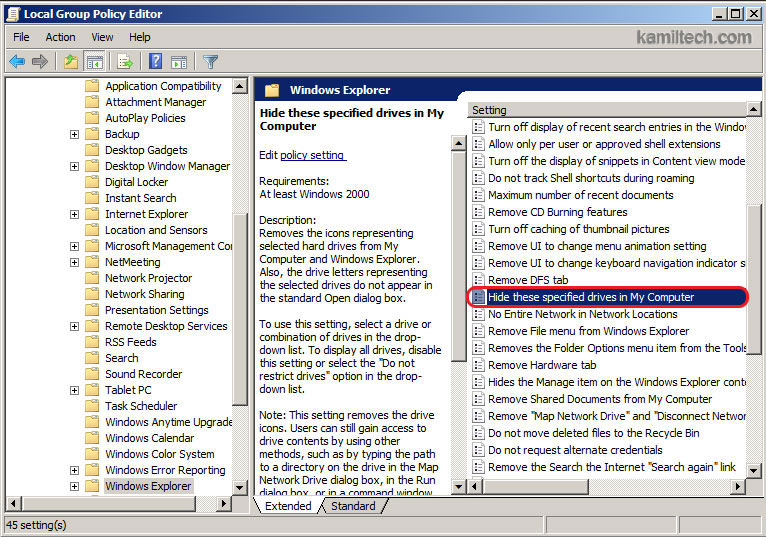Click the tree pane horizontal scroll left arrow
The width and height of the screenshot is (766, 537).
(13, 503)
